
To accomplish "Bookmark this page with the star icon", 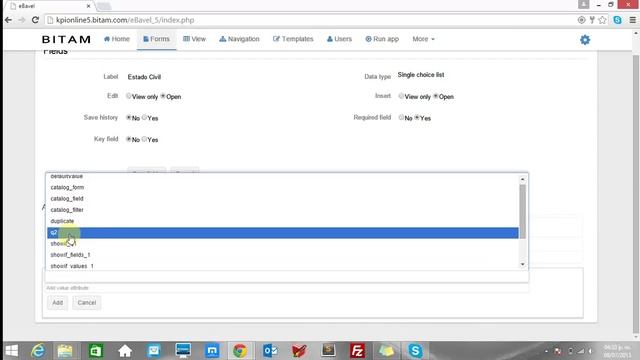I will 602,20.
